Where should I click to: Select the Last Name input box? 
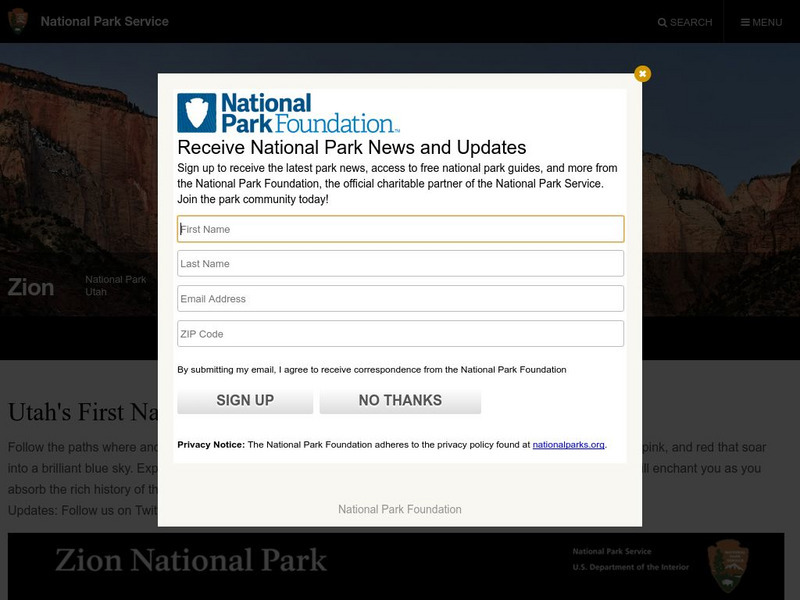(x=401, y=263)
